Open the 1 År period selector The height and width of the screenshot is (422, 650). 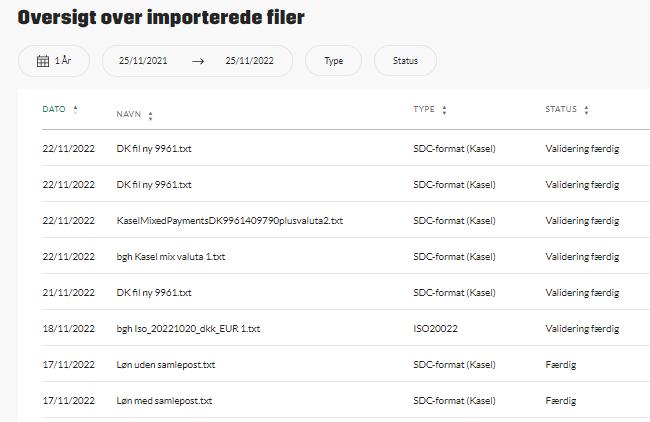coord(54,61)
